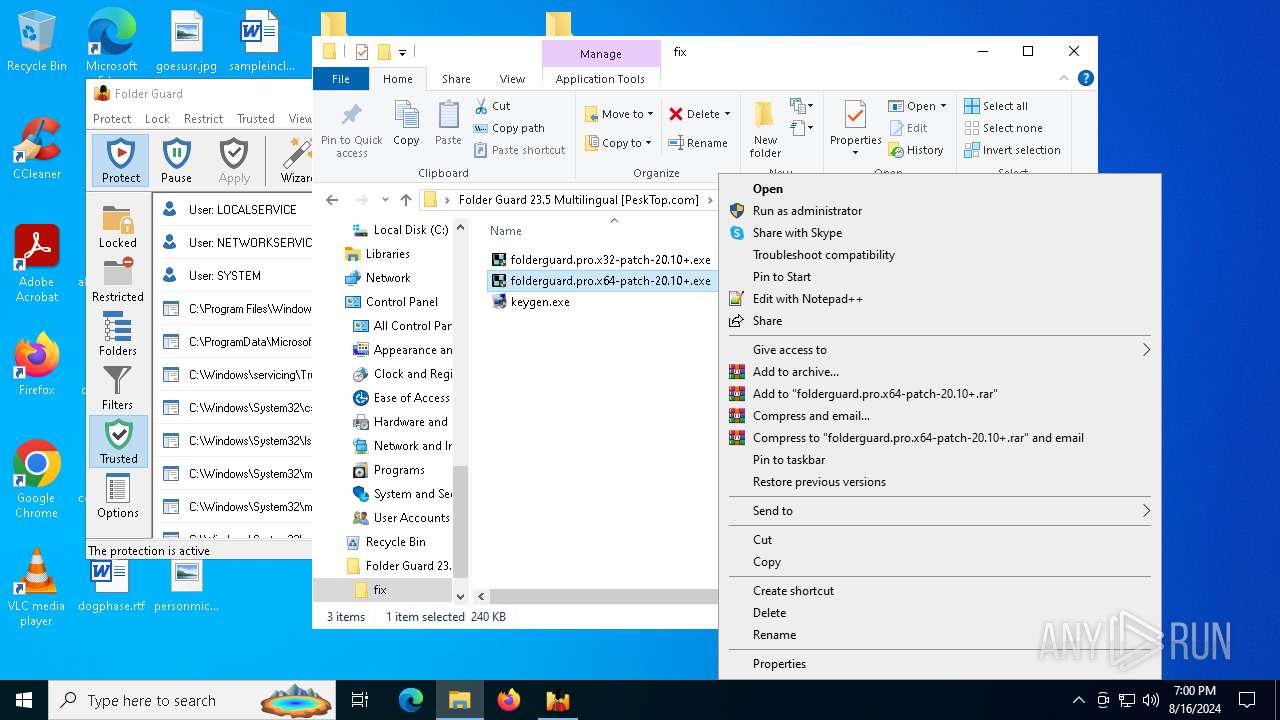
Task: Select the Trusted view in Folder Guard sidebar
Action: (118, 442)
